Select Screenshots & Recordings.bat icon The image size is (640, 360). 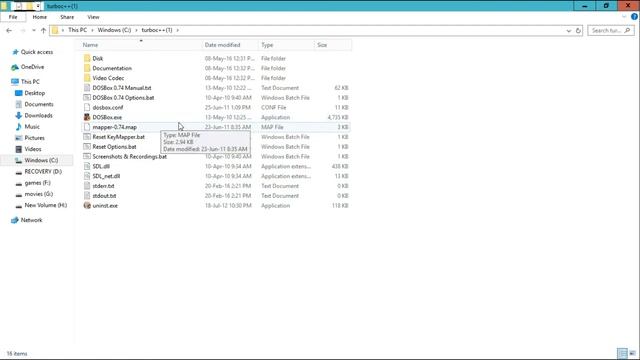pos(87,156)
